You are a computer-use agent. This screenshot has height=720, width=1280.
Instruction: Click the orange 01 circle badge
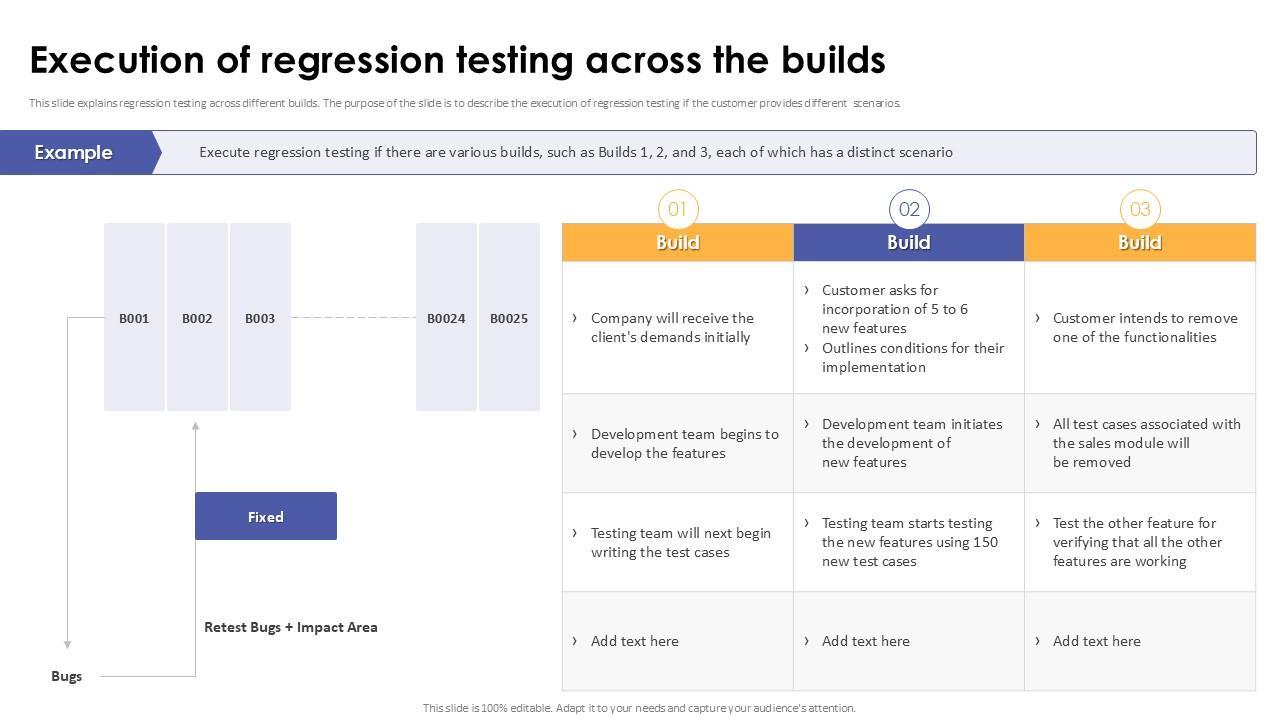[678, 209]
